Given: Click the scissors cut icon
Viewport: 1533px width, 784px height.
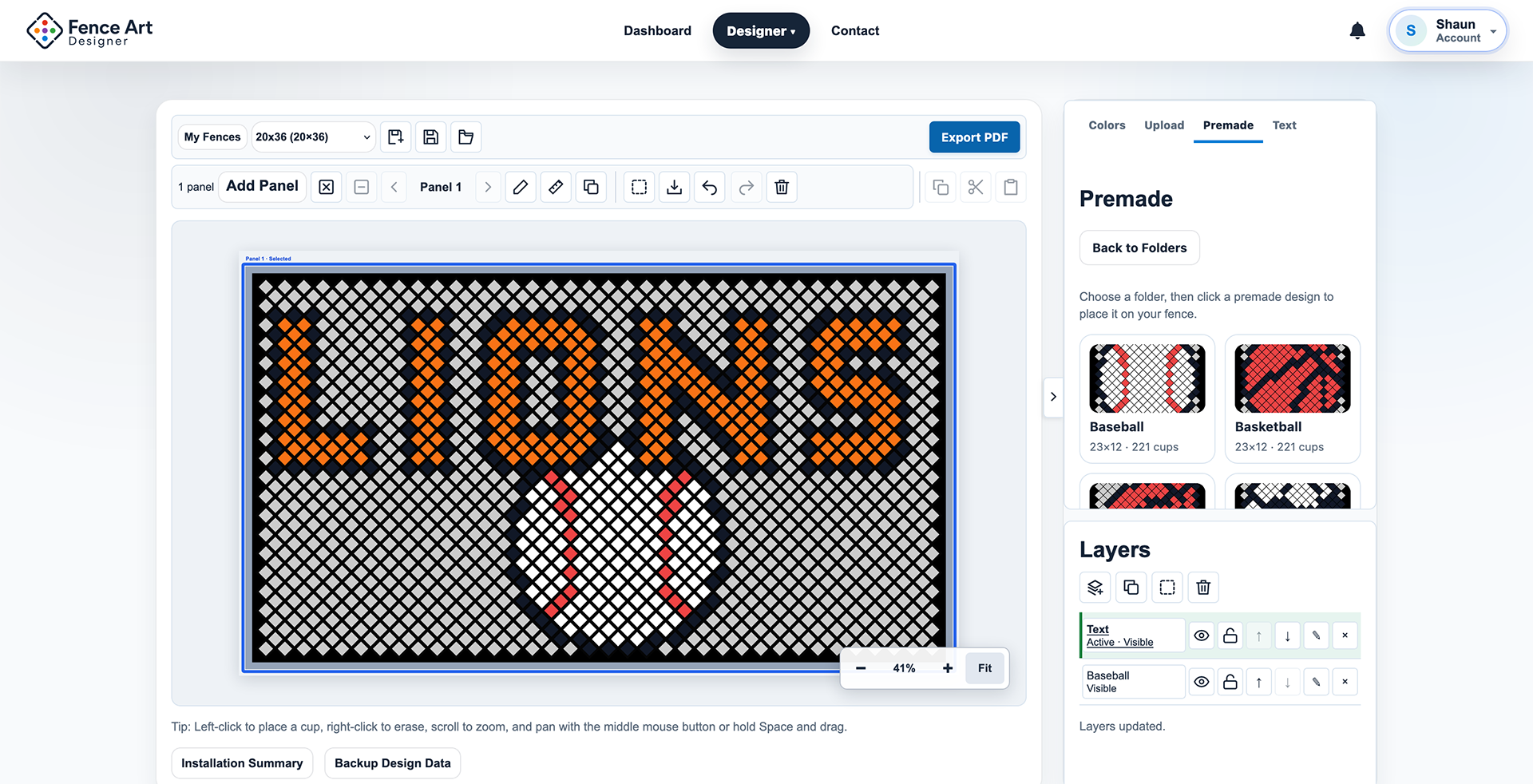Looking at the screenshot, I should point(976,187).
